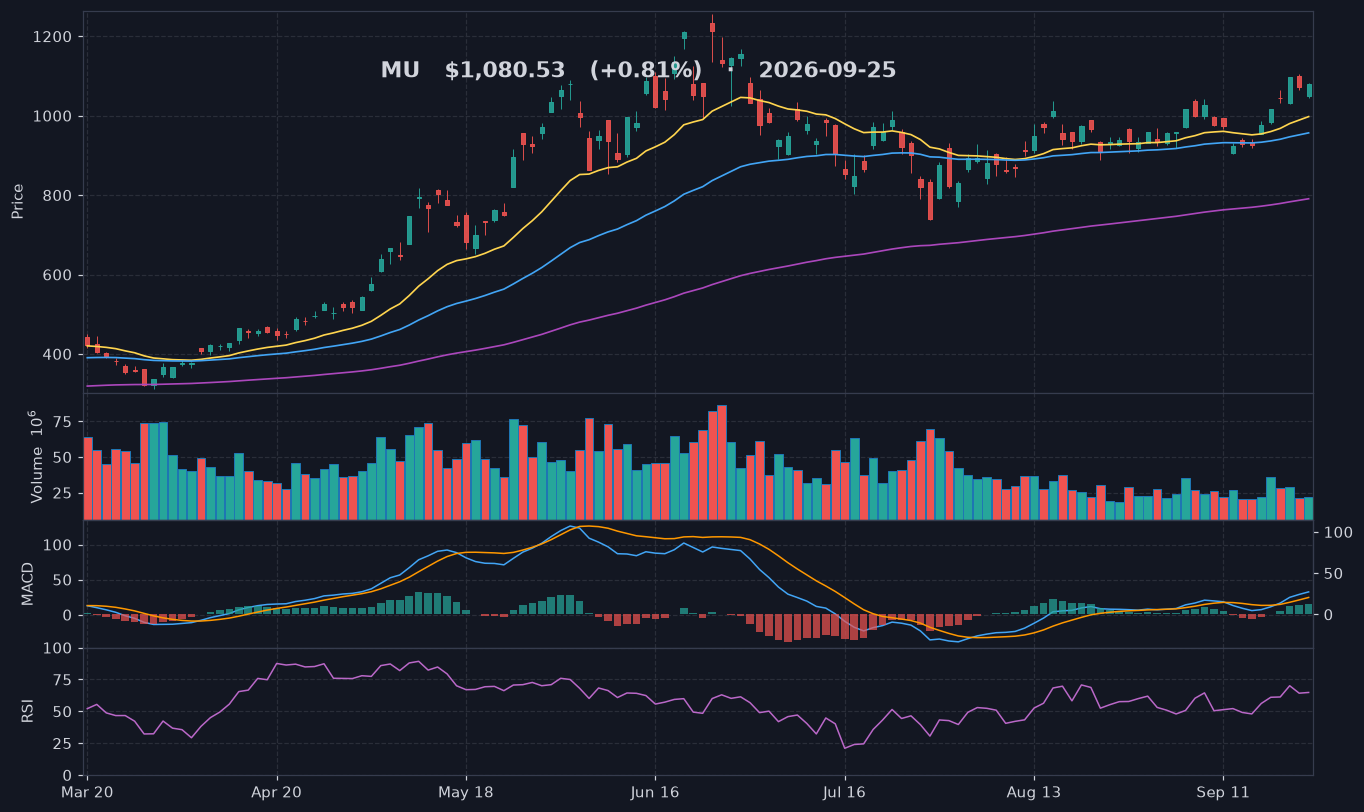Click the RSI axis label

[x=28, y=711]
